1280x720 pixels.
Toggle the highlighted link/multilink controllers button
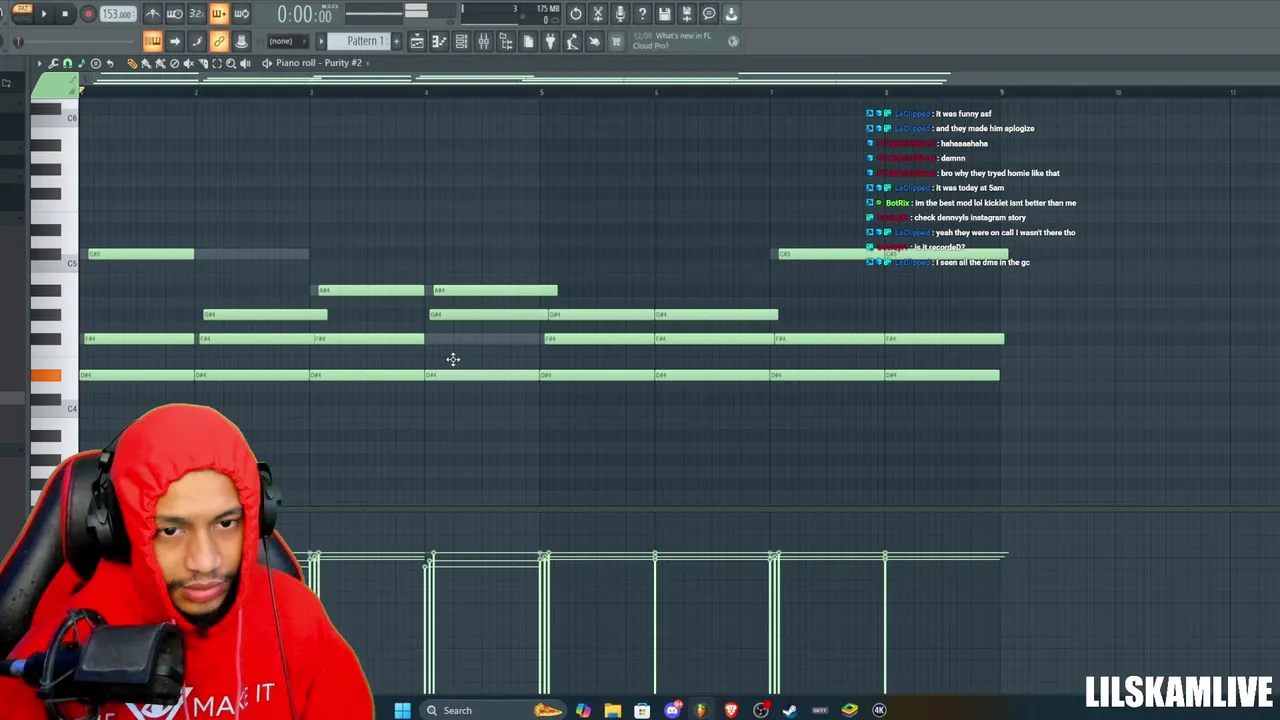pyautogui.click(x=219, y=41)
